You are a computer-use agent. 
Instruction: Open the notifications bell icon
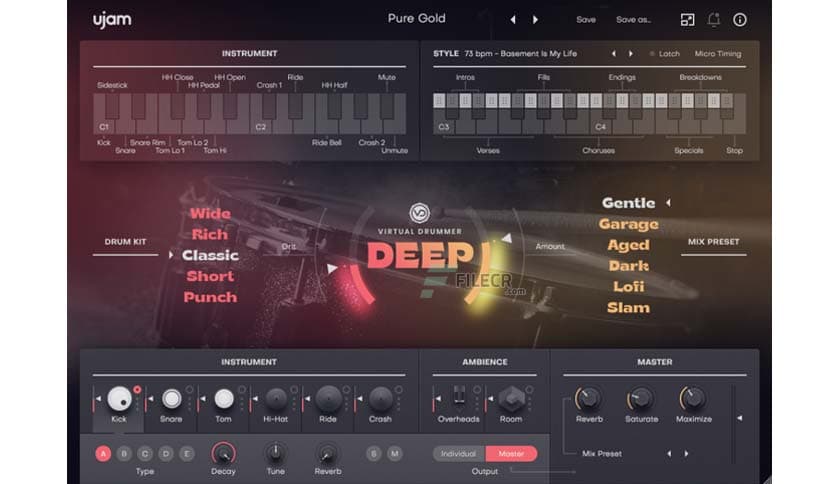713,20
